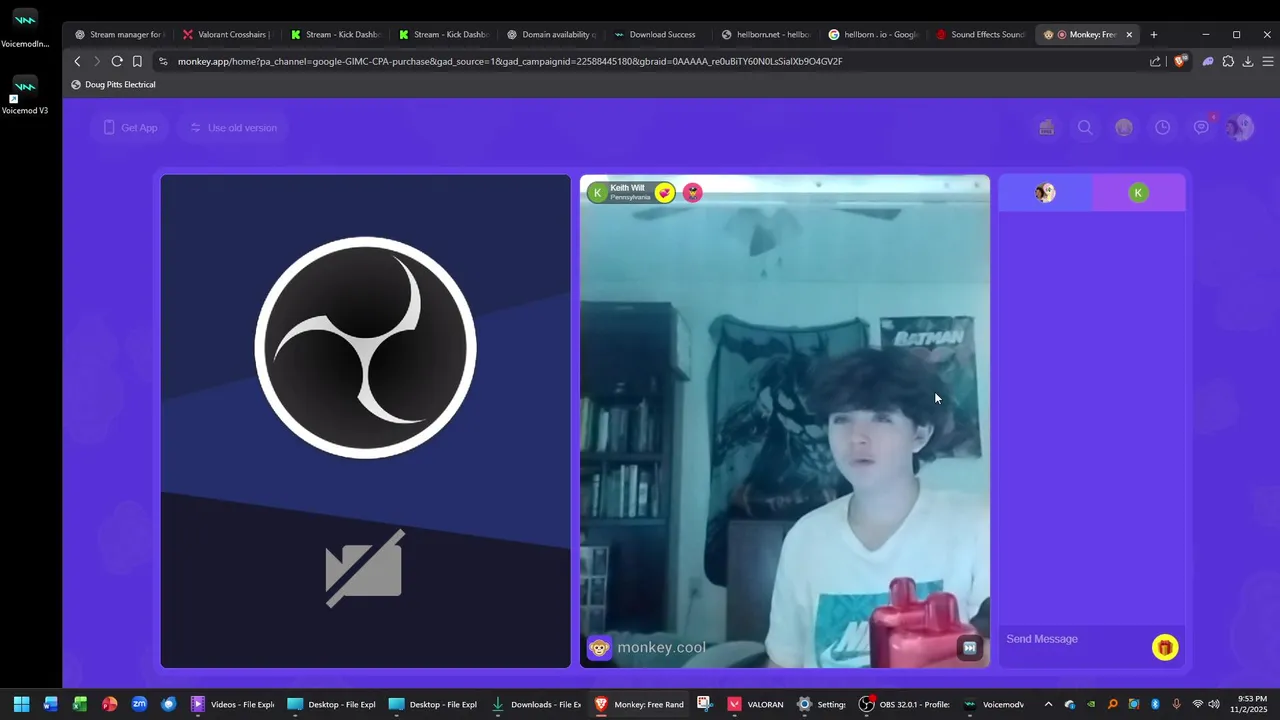Click the monkey.cool logo on video
The height and width of the screenshot is (720, 1280).
[x=646, y=648]
